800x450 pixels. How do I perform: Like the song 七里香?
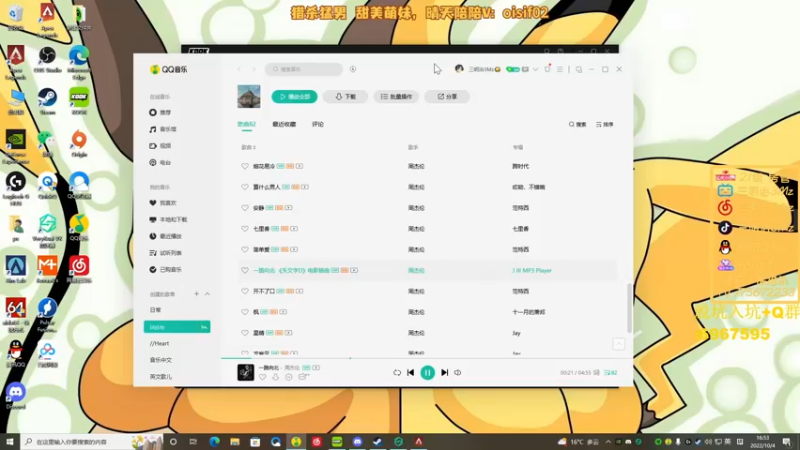pos(245,229)
